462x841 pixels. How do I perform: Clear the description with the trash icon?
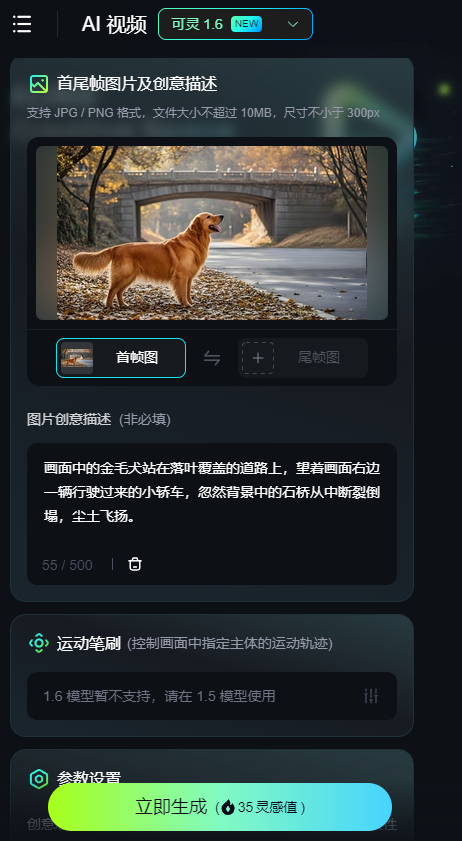(135, 564)
